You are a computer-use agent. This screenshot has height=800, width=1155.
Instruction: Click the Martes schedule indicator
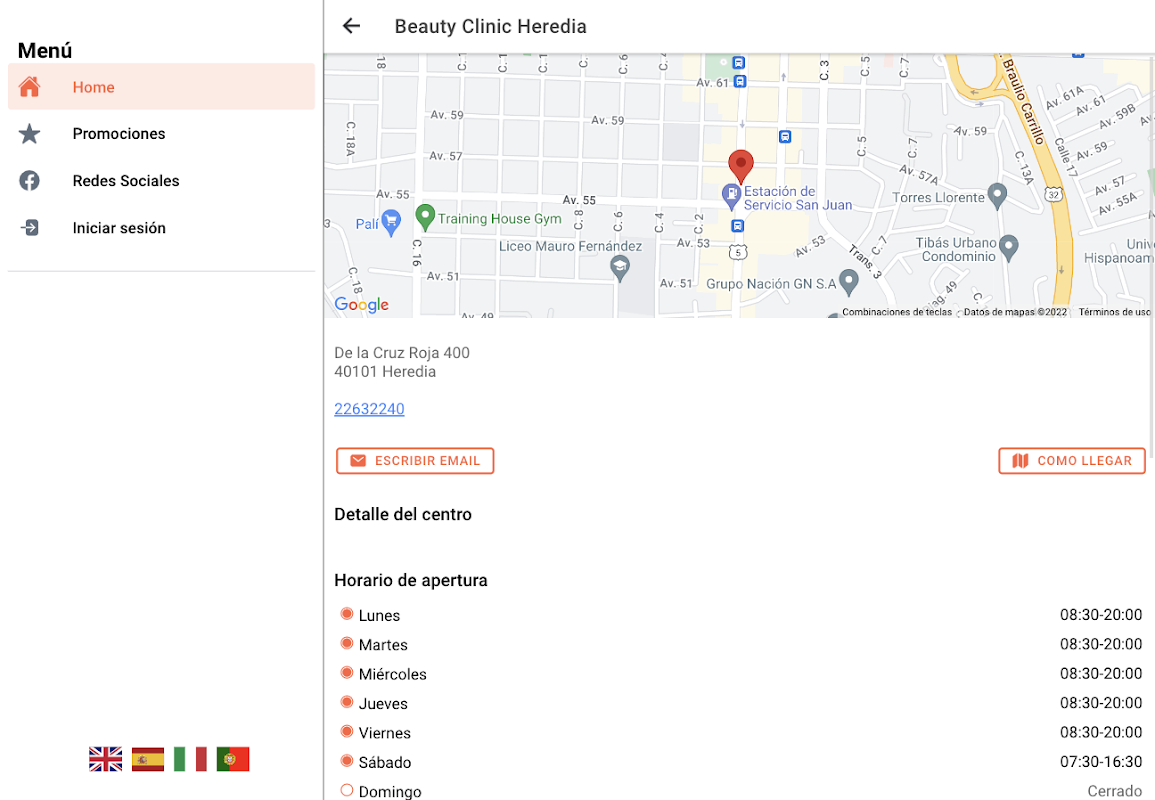click(x=347, y=643)
